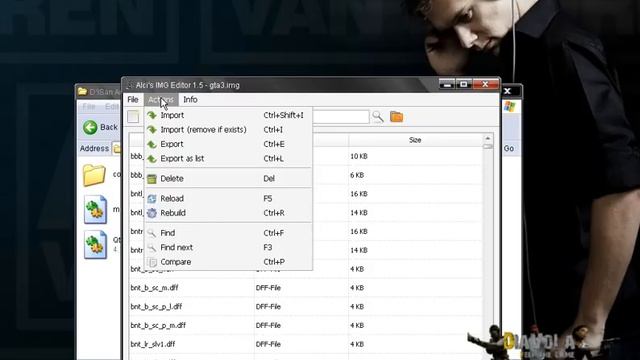Screen dimensions: 640x360
Task: Click the Compare document icon
Action: (152, 262)
